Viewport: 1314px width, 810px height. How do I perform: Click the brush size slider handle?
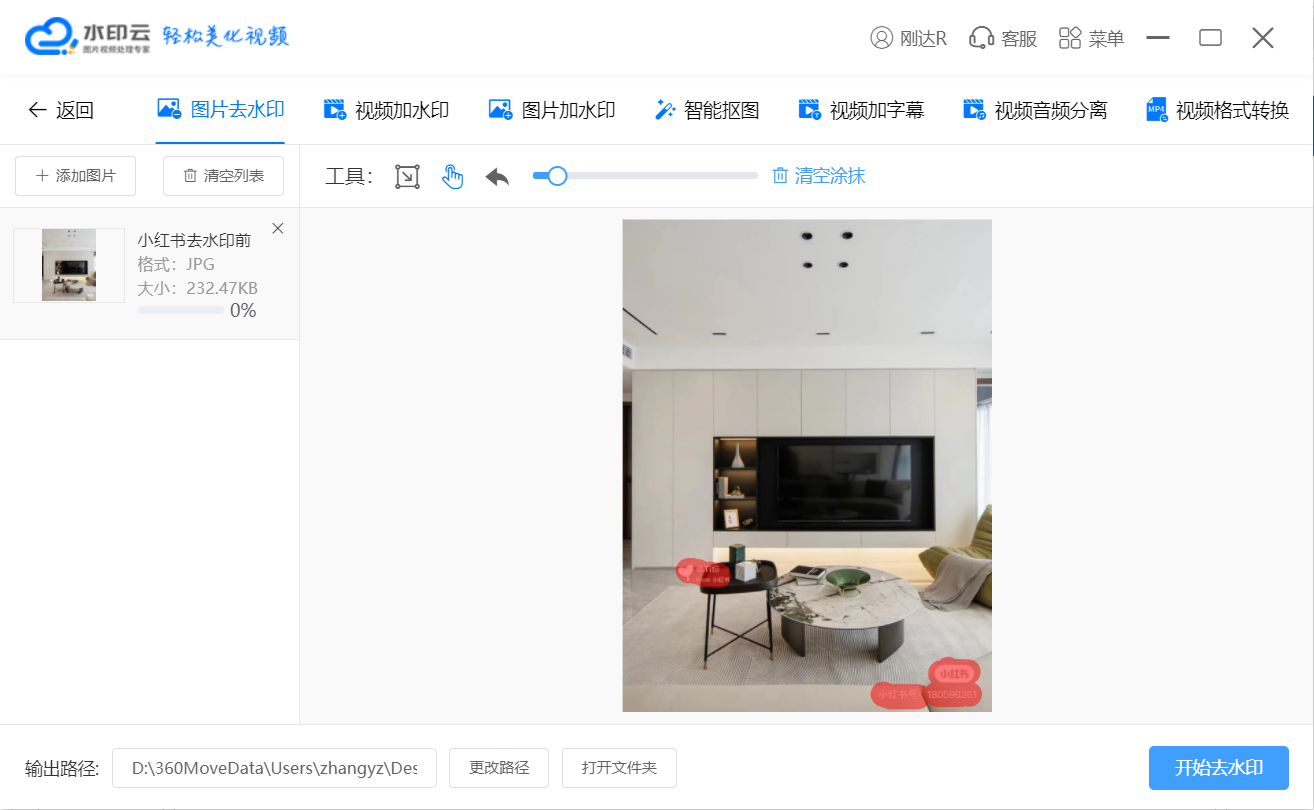click(557, 176)
